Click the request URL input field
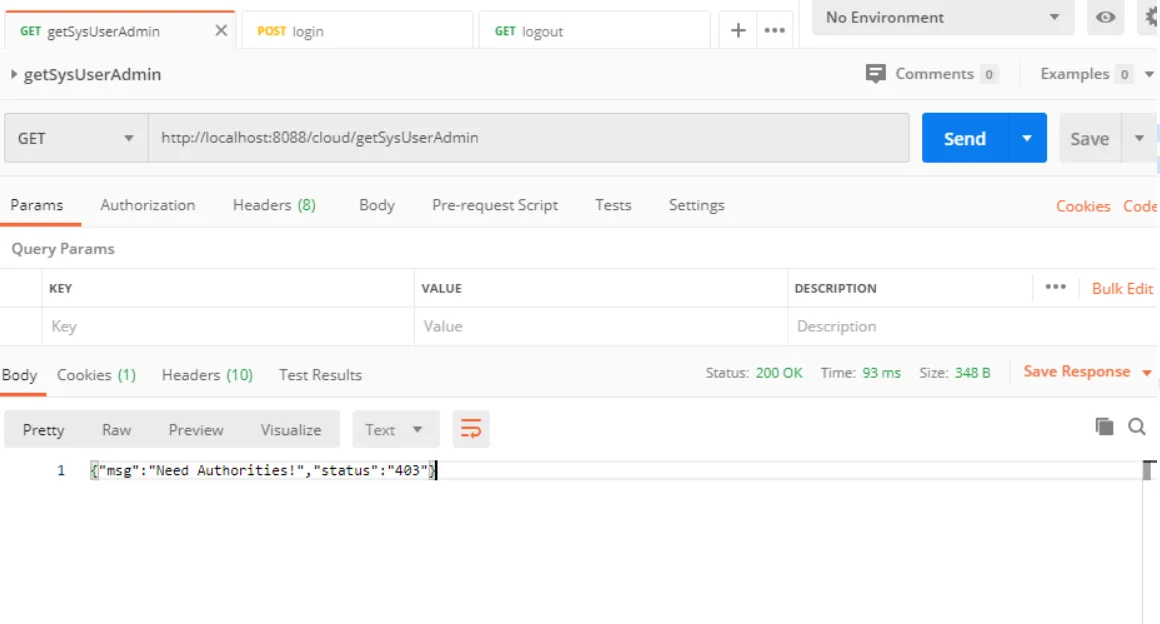Image resolution: width=1160 pixels, height=624 pixels. 528,138
